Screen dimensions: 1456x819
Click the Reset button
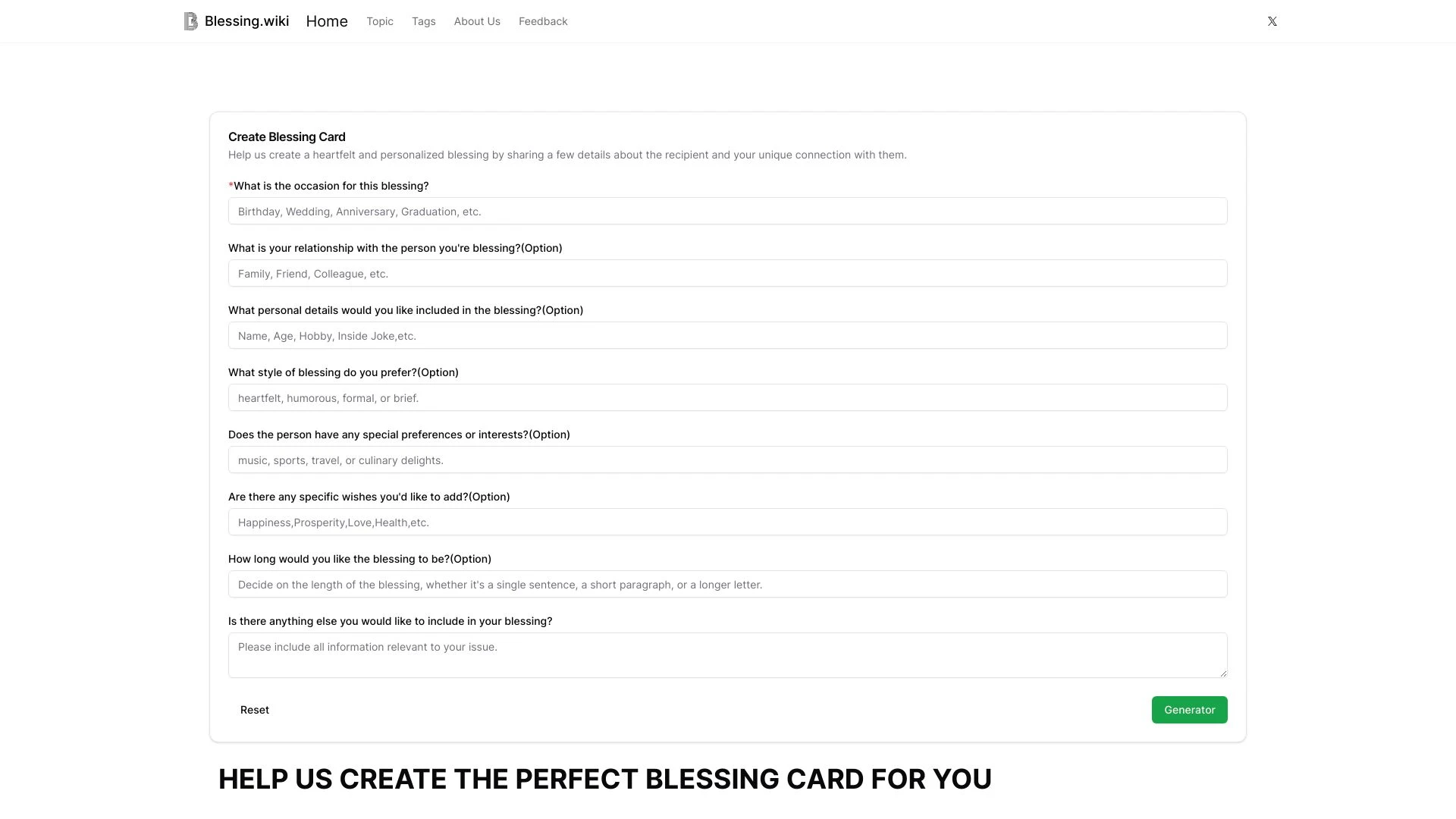[x=254, y=709]
